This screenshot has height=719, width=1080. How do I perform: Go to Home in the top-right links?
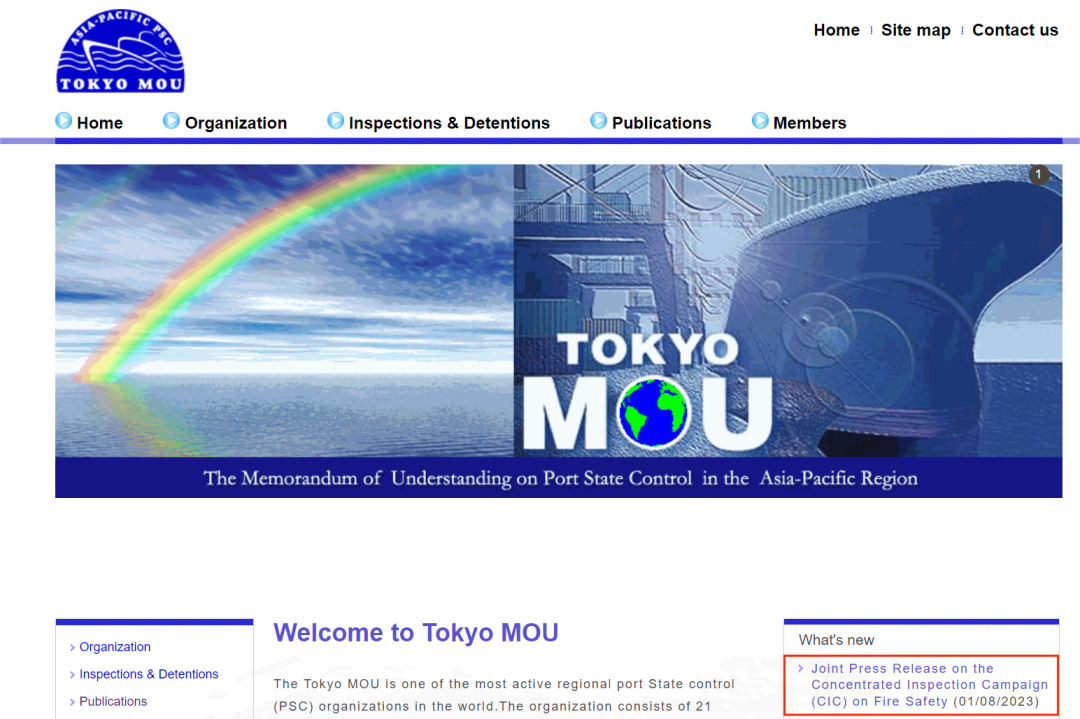point(836,30)
